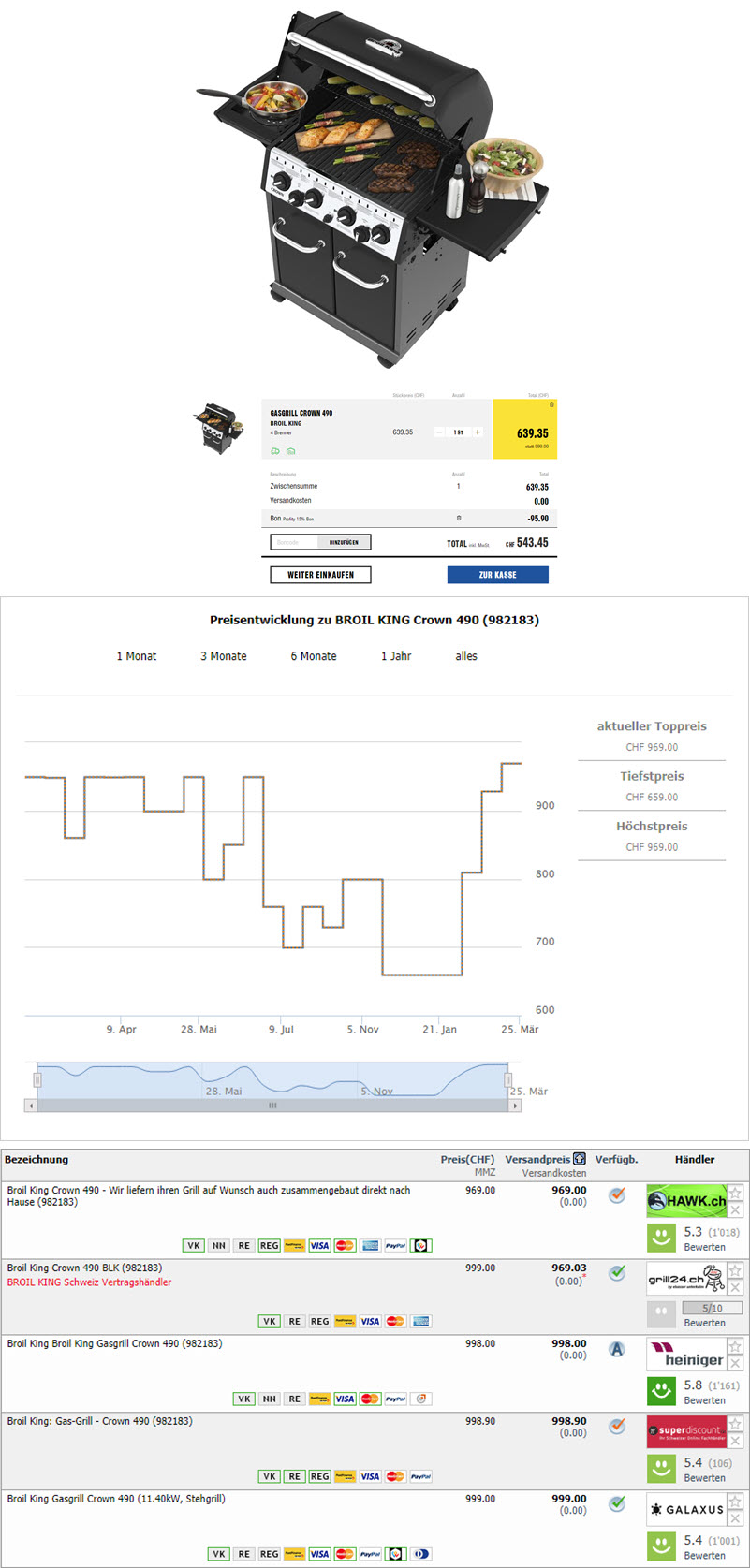Select the 3 Monate chart range
This screenshot has width=750, height=1568.
(224, 656)
